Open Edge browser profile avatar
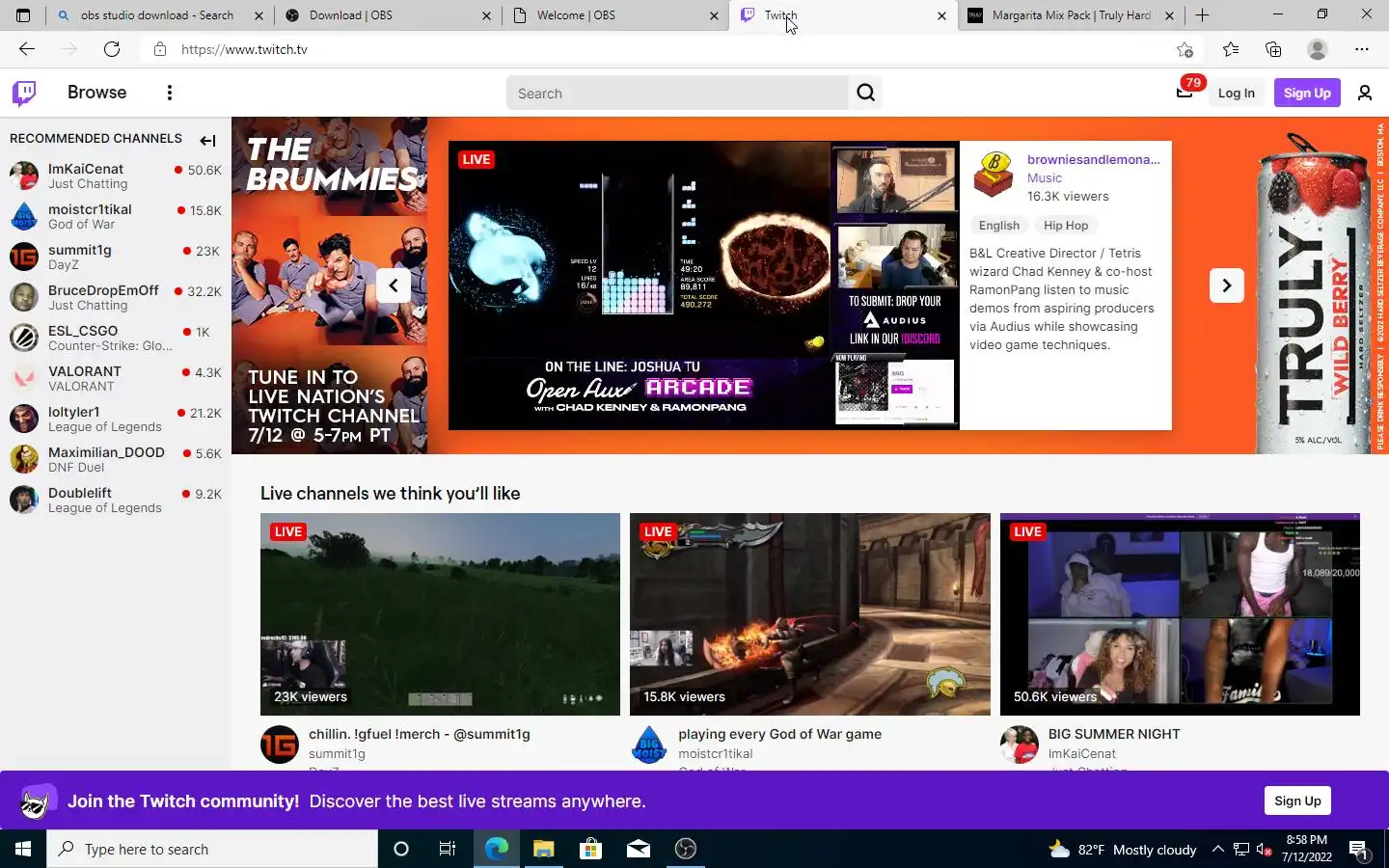Image resolution: width=1389 pixels, height=868 pixels. (x=1318, y=49)
